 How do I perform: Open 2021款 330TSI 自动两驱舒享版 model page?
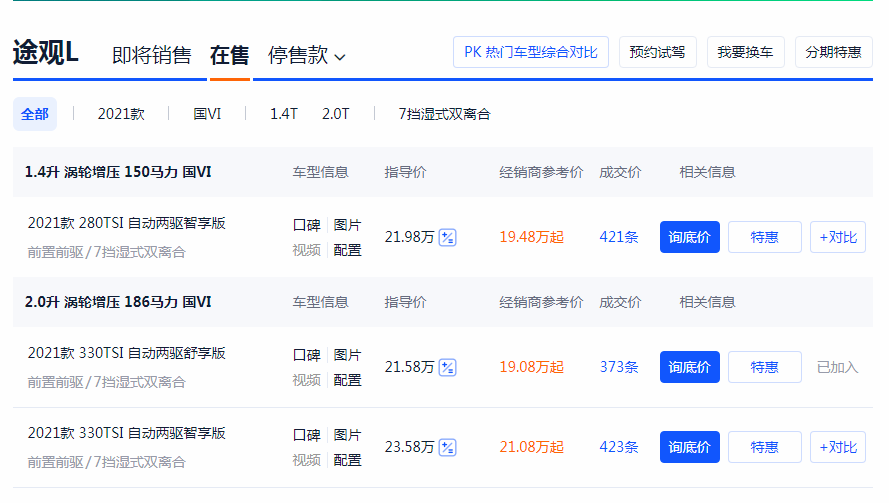(127, 353)
